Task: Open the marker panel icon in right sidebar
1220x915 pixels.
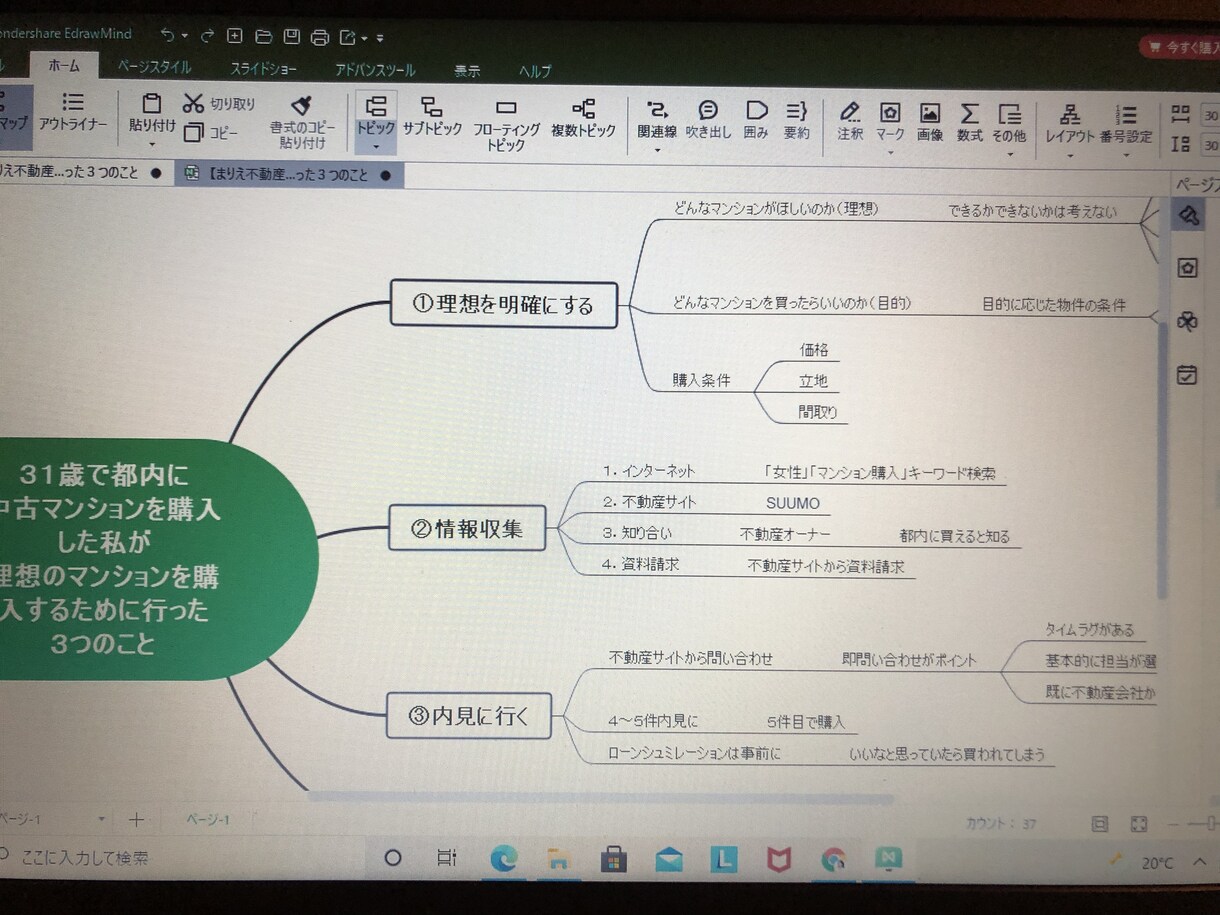Action: pyautogui.click(x=1188, y=267)
